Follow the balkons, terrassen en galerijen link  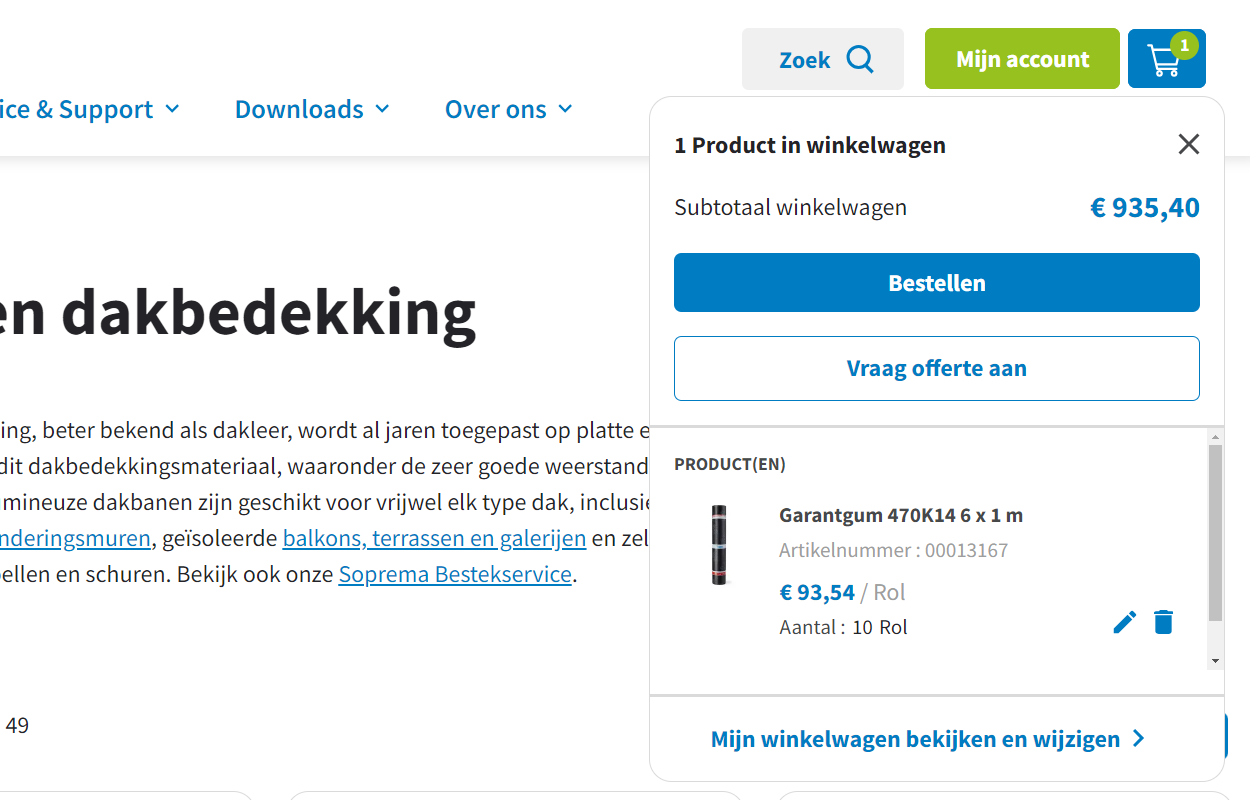coord(434,539)
